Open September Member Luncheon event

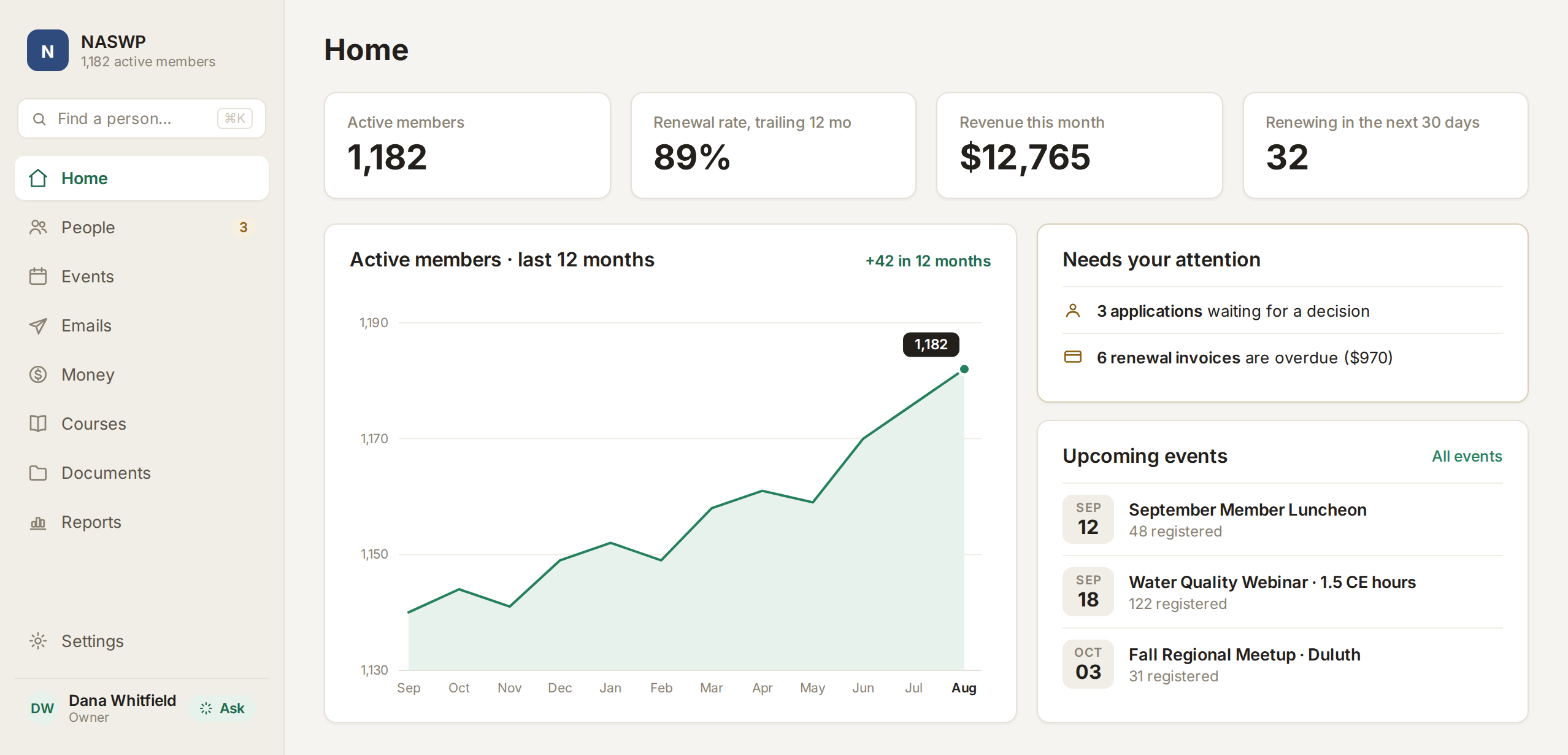tap(1283, 519)
